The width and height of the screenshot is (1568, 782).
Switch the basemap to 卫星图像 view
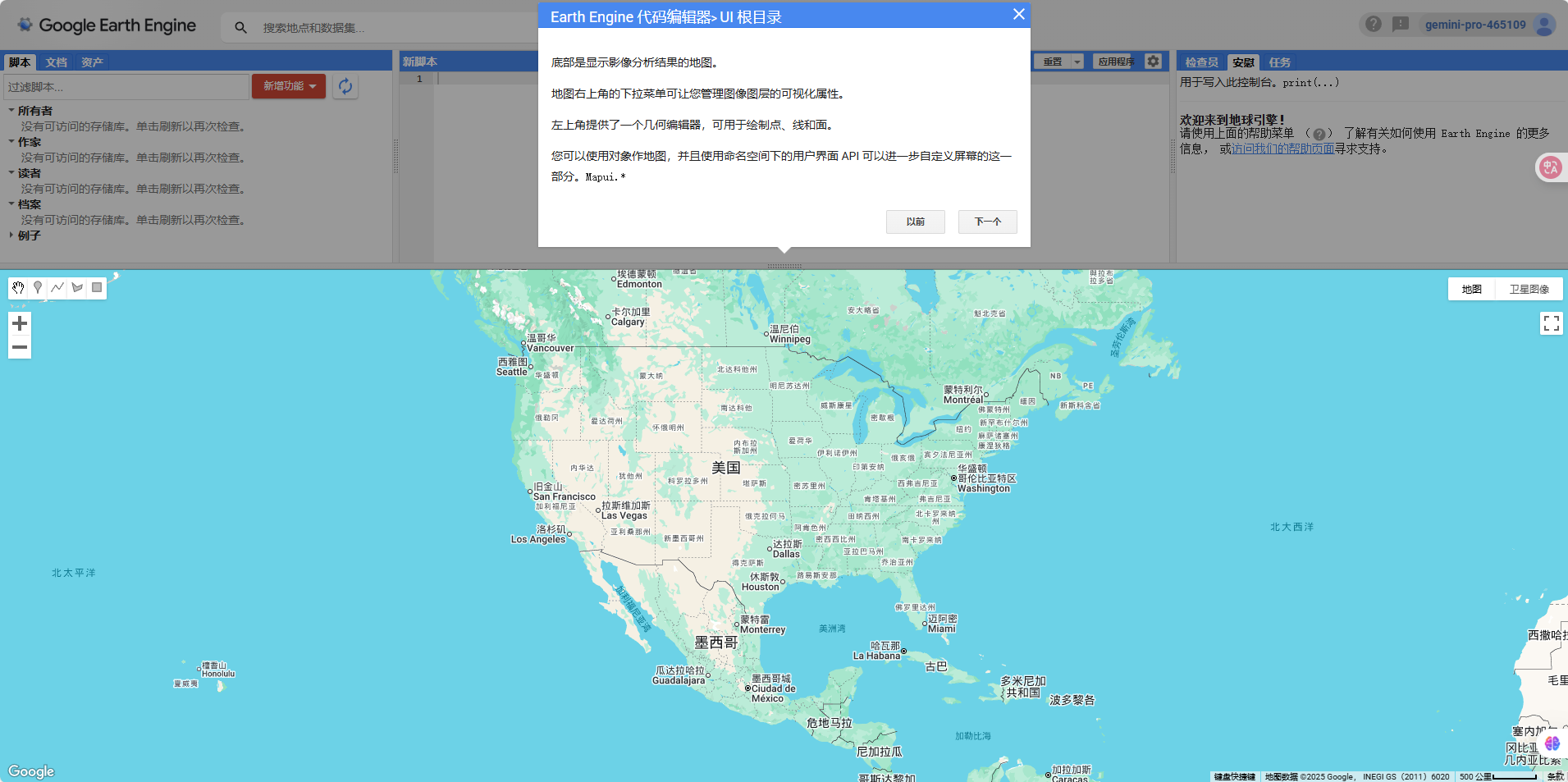[1529, 288]
